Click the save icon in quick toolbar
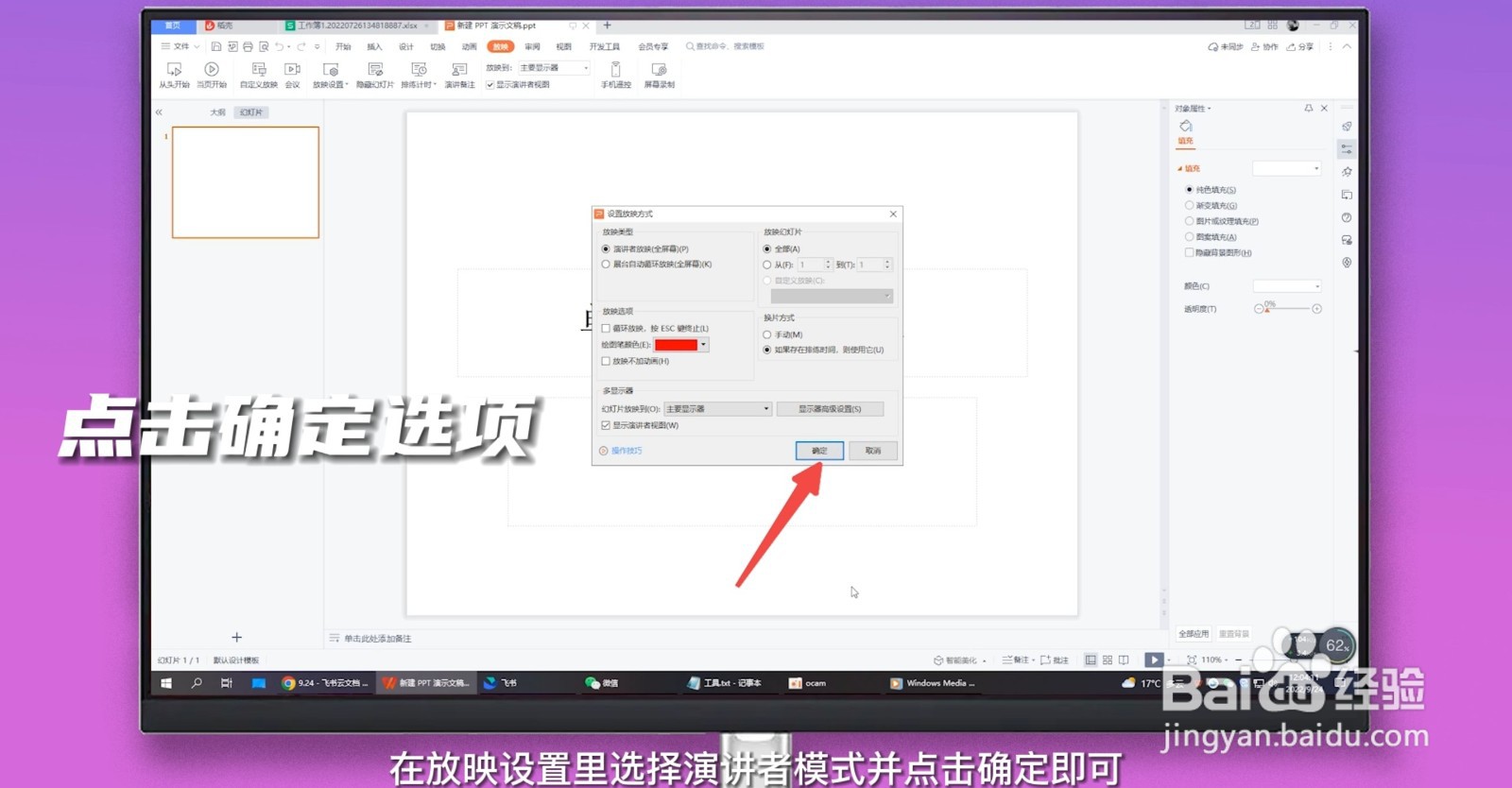This screenshot has height=788, width=1512. (216, 46)
